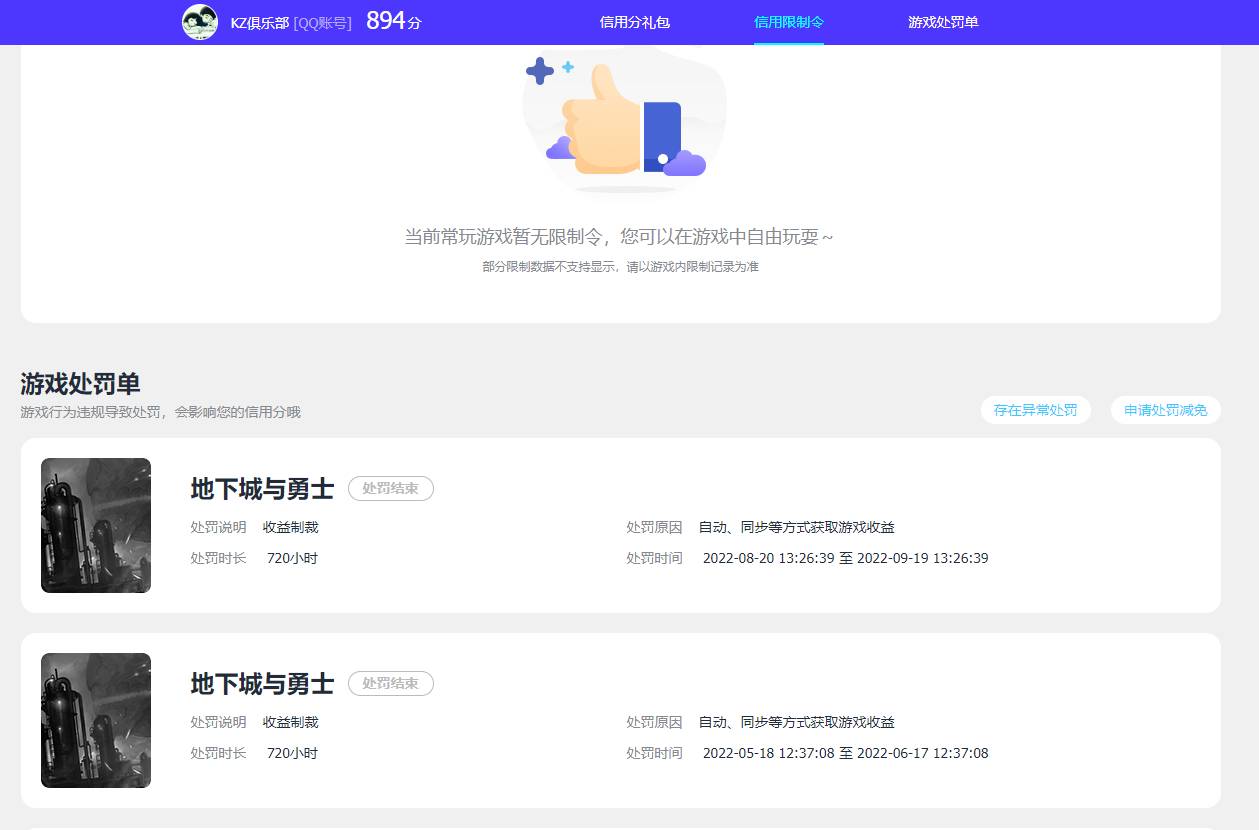Click the 收益制裁 penalty description text

coord(289,527)
